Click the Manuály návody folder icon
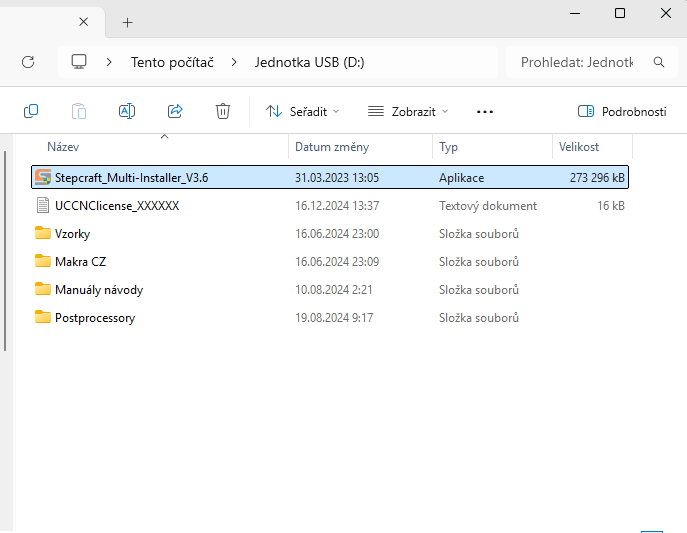687x533 pixels. 43,289
